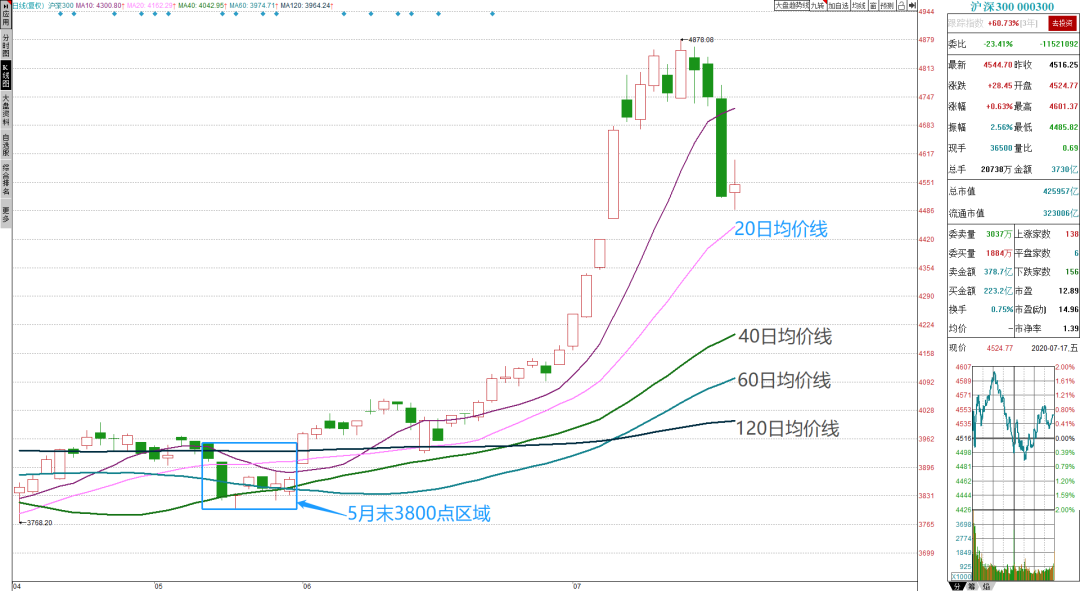Open 综合排名 ranking tab
The width and height of the screenshot is (1080, 591).
(x=6, y=179)
